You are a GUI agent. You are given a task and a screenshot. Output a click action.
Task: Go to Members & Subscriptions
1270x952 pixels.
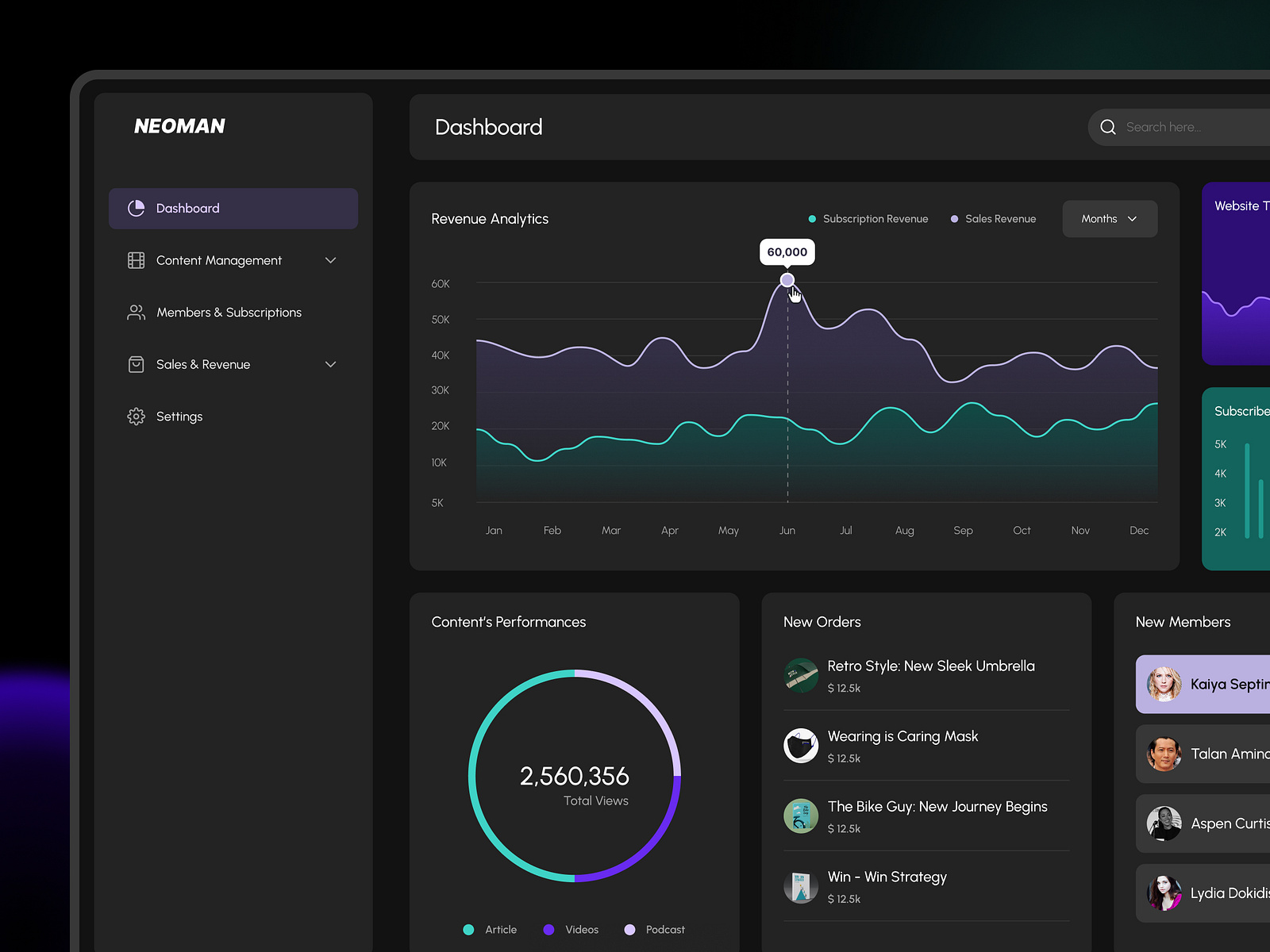[233, 313]
